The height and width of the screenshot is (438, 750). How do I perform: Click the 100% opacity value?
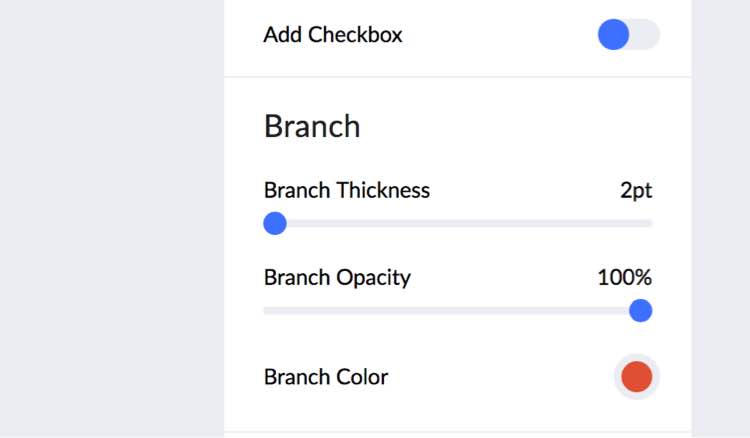pos(625,277)
